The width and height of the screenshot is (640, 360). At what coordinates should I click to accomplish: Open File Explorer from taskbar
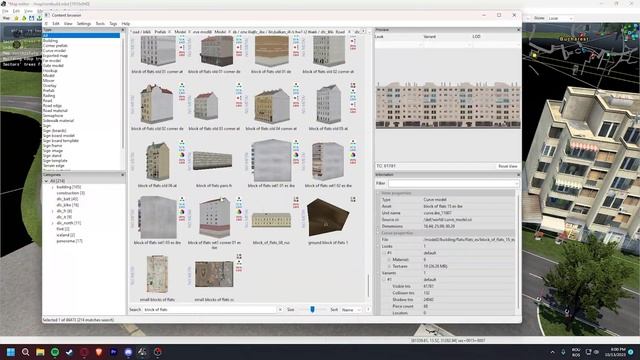coord(40,352)
